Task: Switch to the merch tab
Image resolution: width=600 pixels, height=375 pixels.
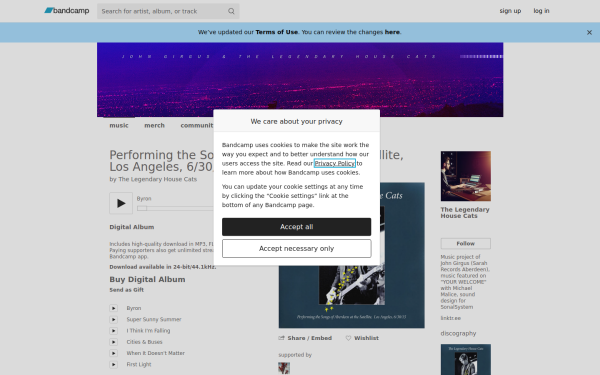Action: 154,126
